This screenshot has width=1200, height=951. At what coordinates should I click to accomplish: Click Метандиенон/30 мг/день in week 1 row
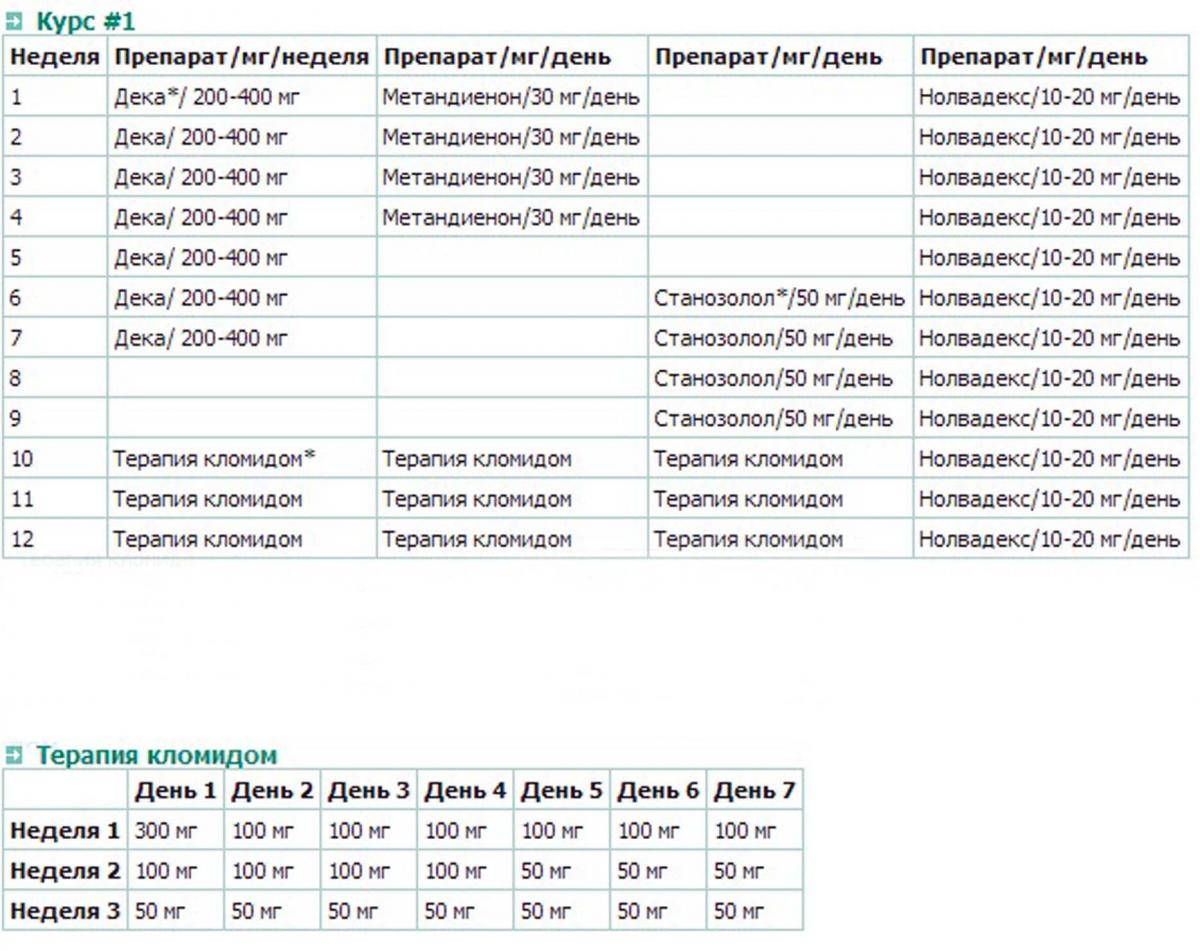click(x=510, y=97)
